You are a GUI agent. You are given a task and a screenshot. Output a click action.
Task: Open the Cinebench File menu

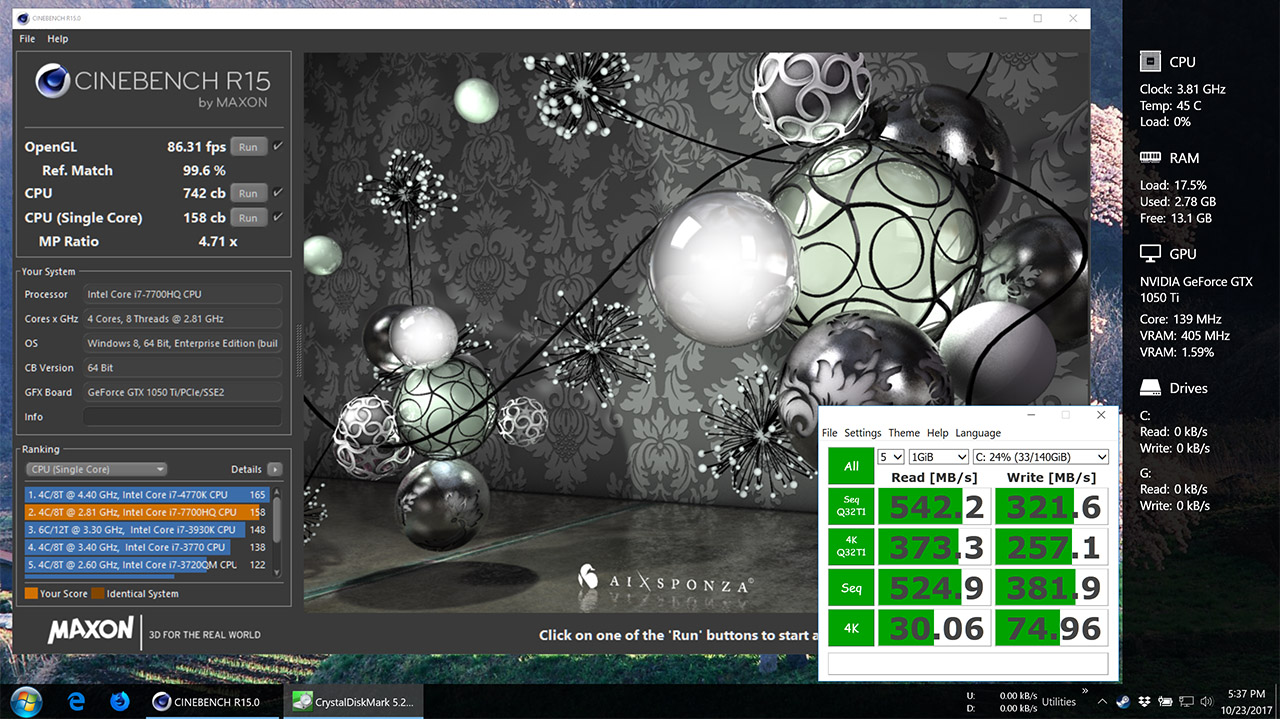point(27,39)
